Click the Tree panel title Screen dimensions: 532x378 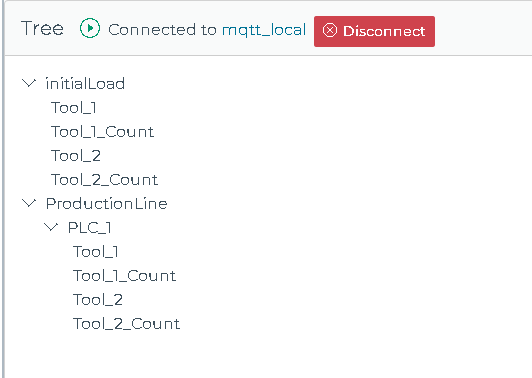(x=42, y=29)
